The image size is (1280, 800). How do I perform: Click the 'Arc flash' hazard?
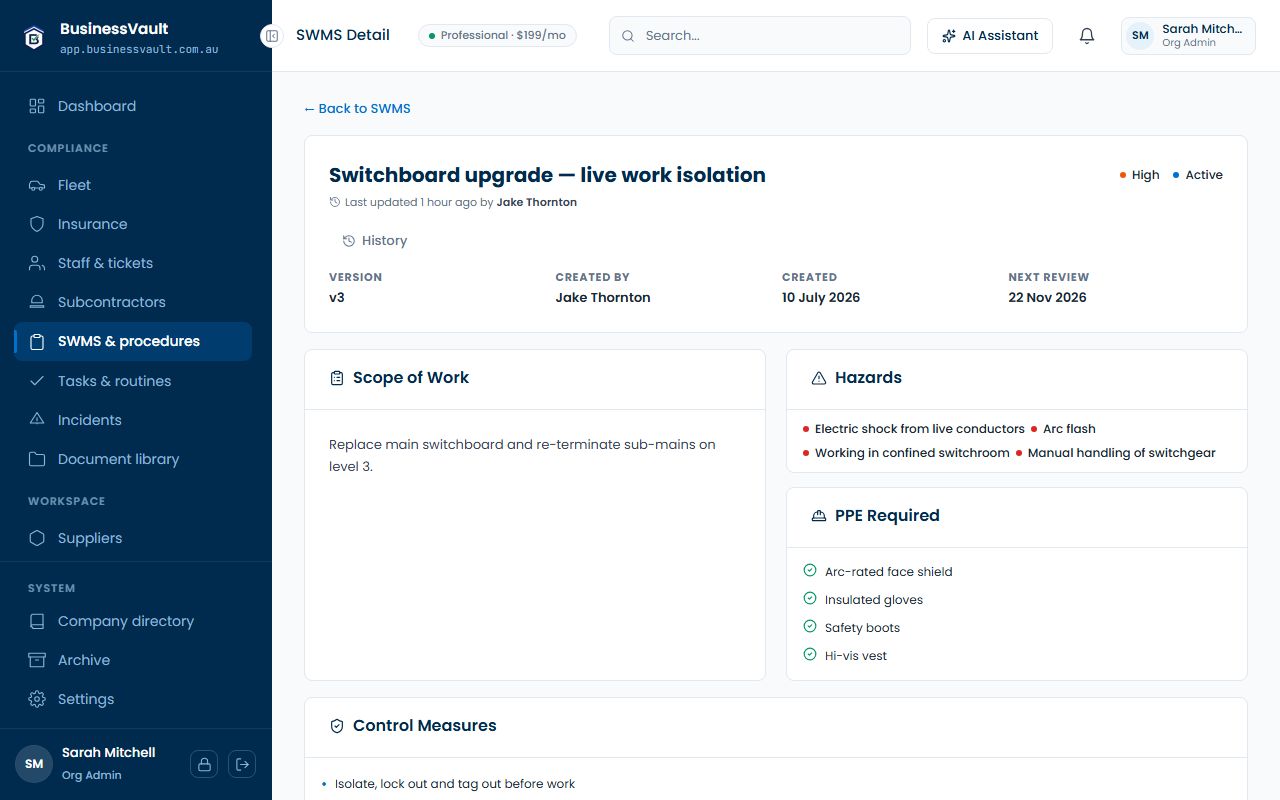coord(1063,429)
